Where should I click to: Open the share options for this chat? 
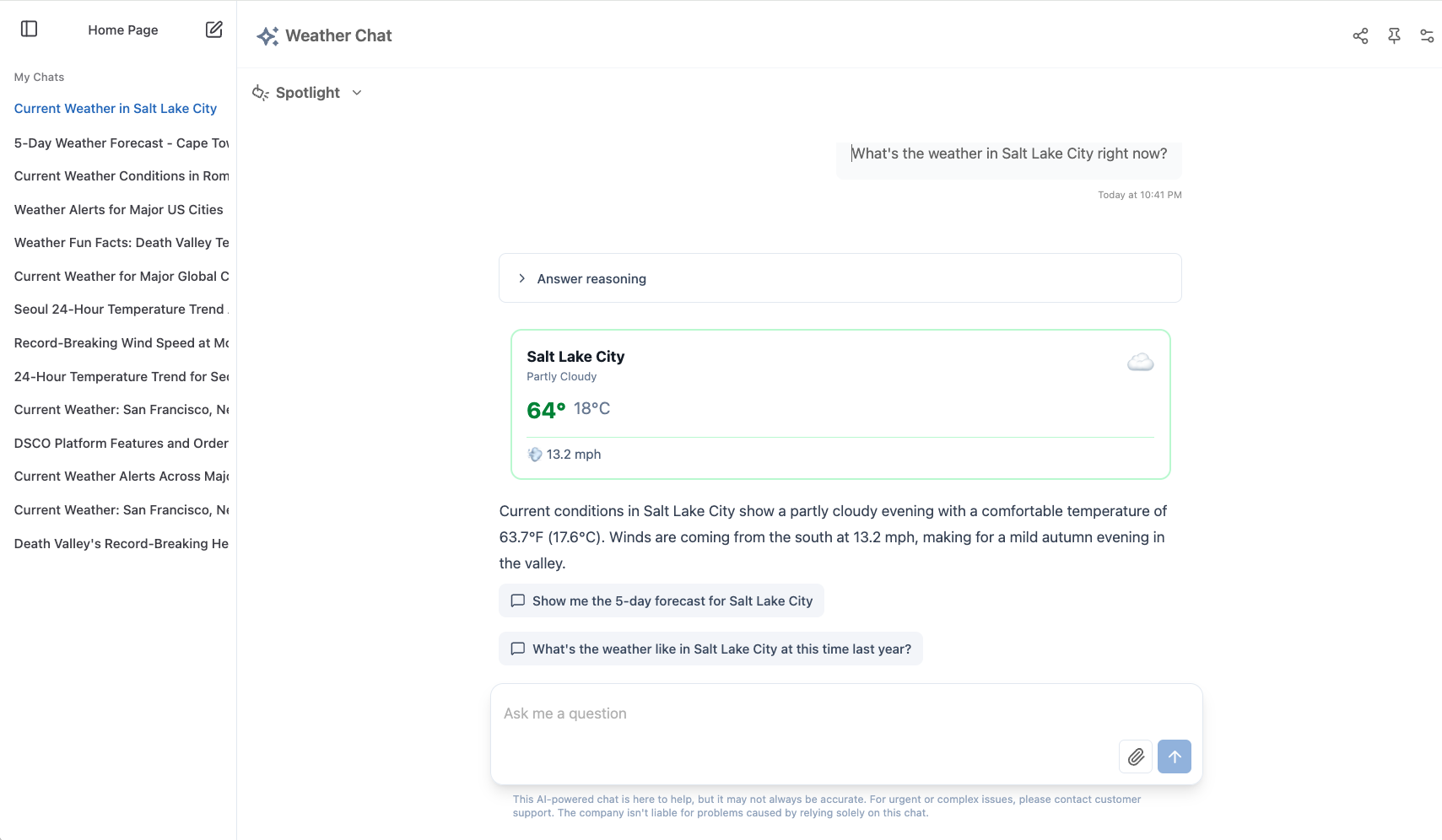tap(1360, 35)
